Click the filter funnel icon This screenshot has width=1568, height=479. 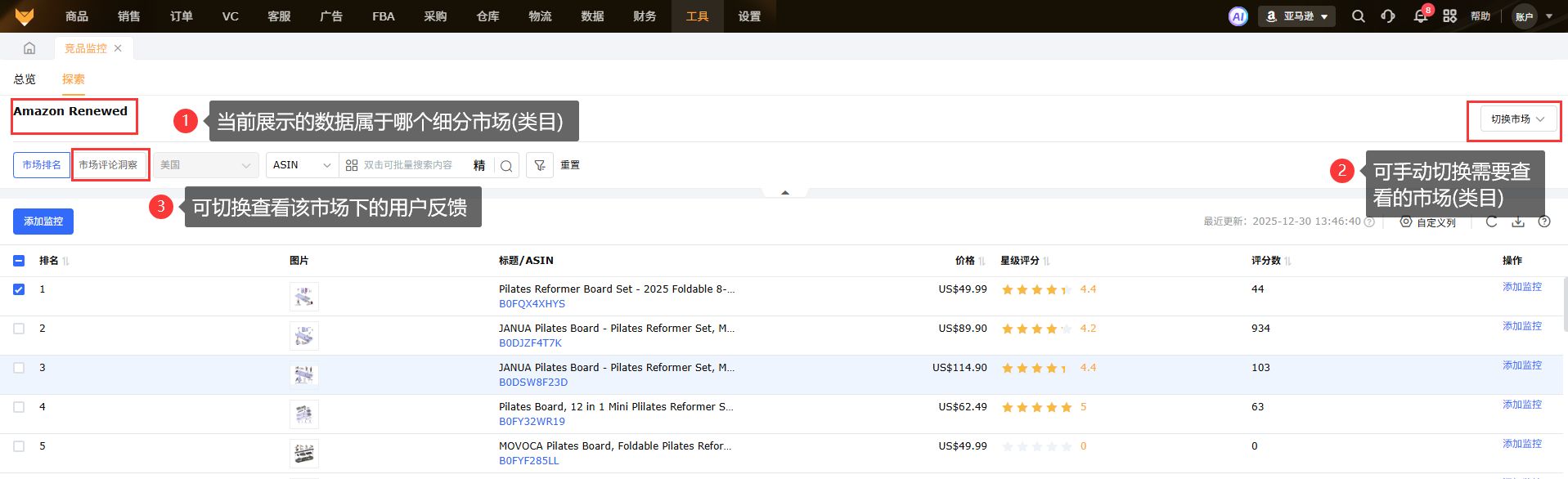[x=540, y=165]
